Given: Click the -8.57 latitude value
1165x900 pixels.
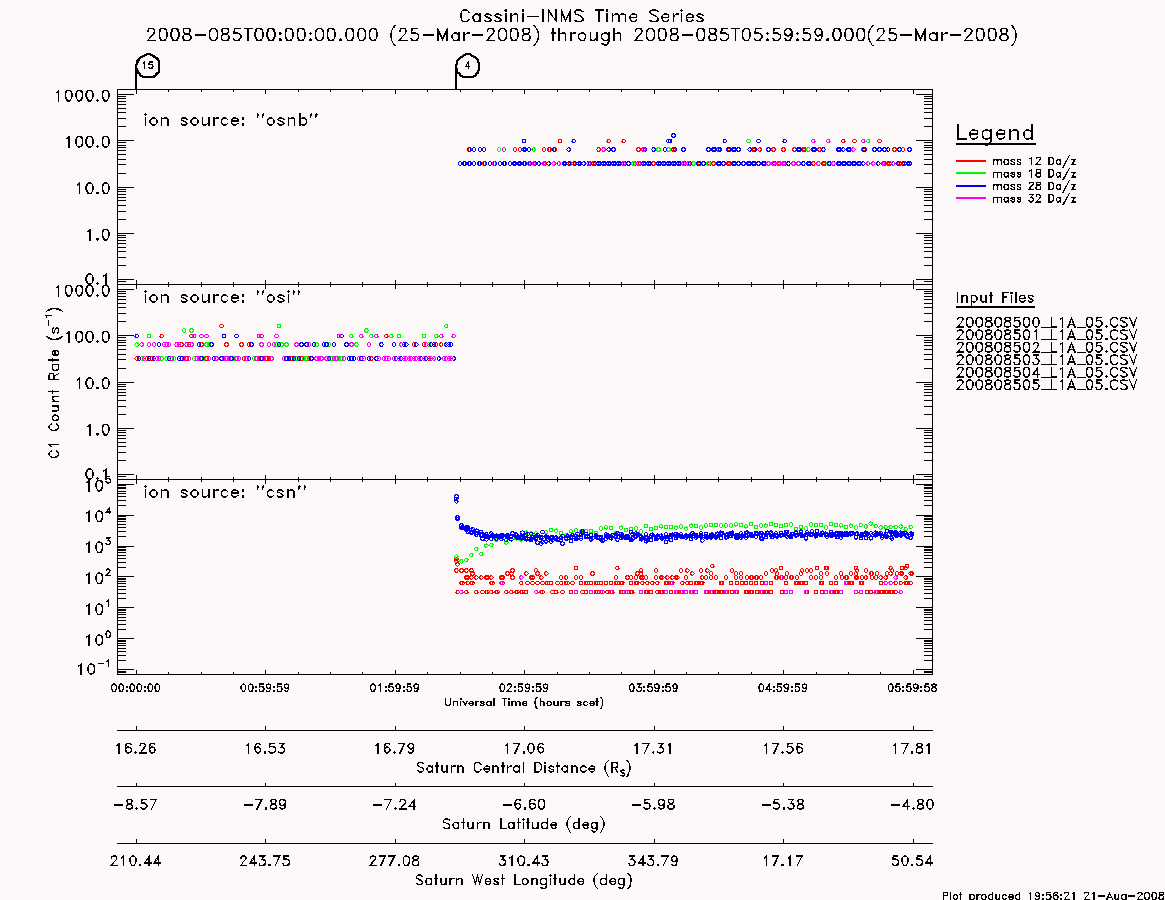Looking at the screenshot, I should pos(135,805).
